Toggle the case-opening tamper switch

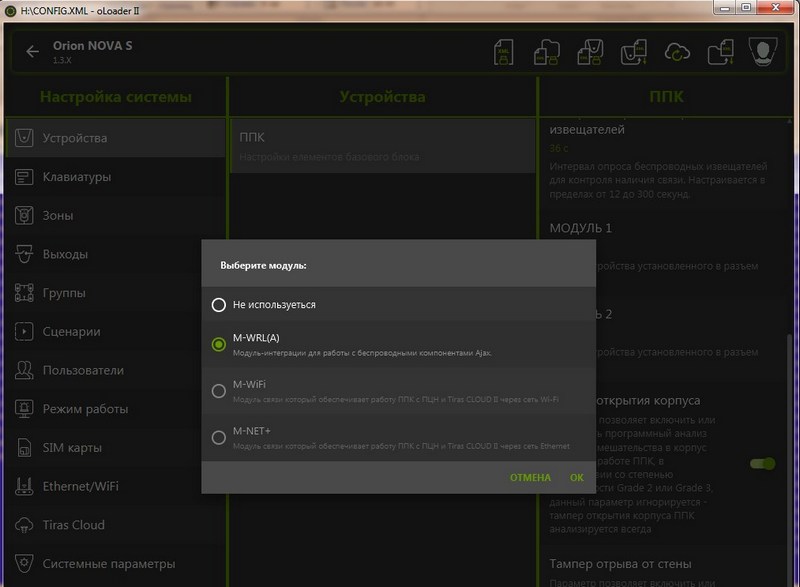763,464
